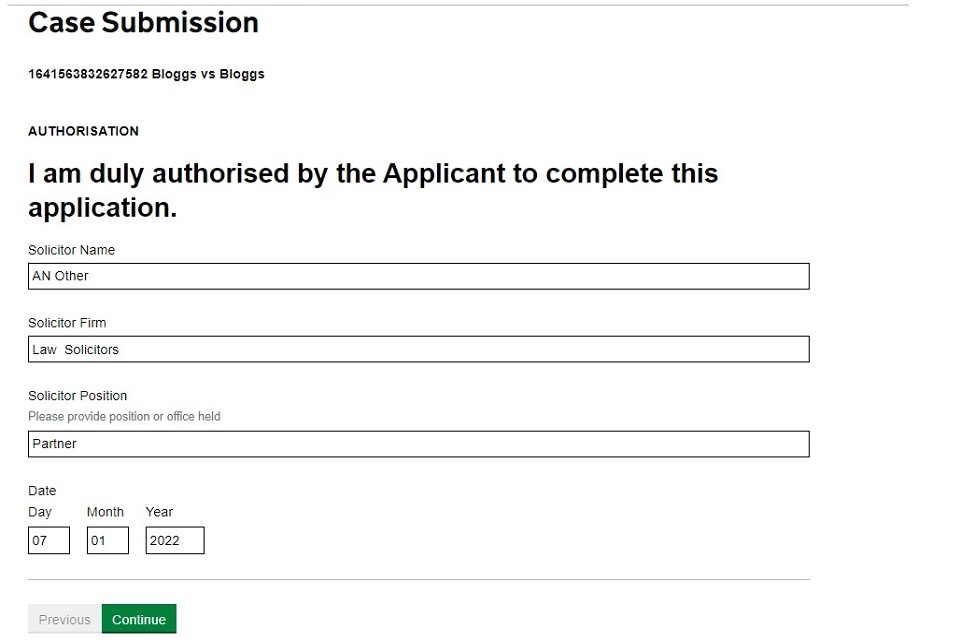Click the Solicitor Name input field
Viewport: 960px width, 640px height.
[x=418, y=276]
